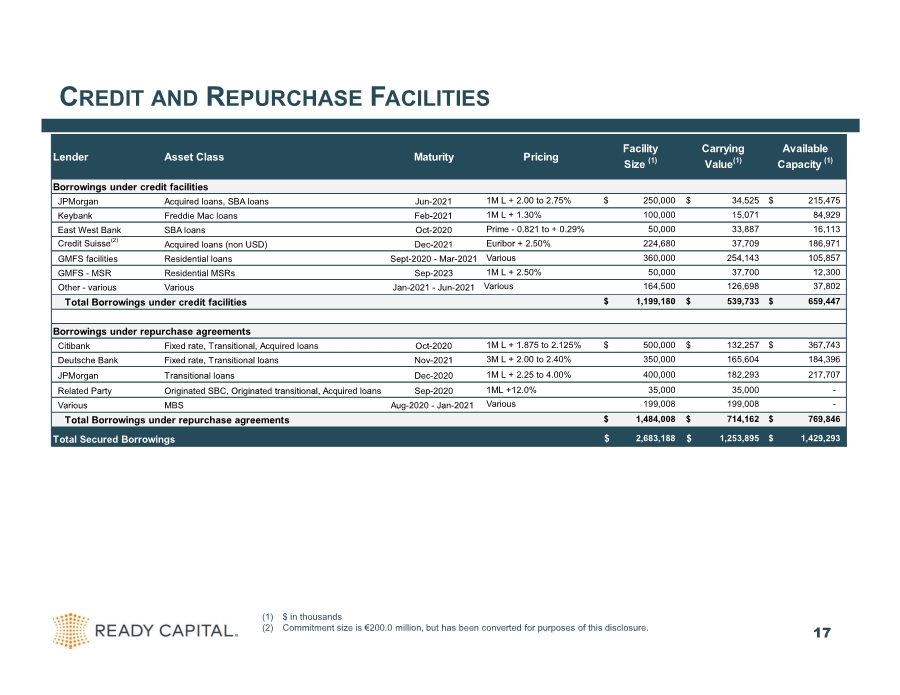Click the 2,683,188 total secured facility size
This screenshot has width=900, height=695.
click(x=655, y=438)
